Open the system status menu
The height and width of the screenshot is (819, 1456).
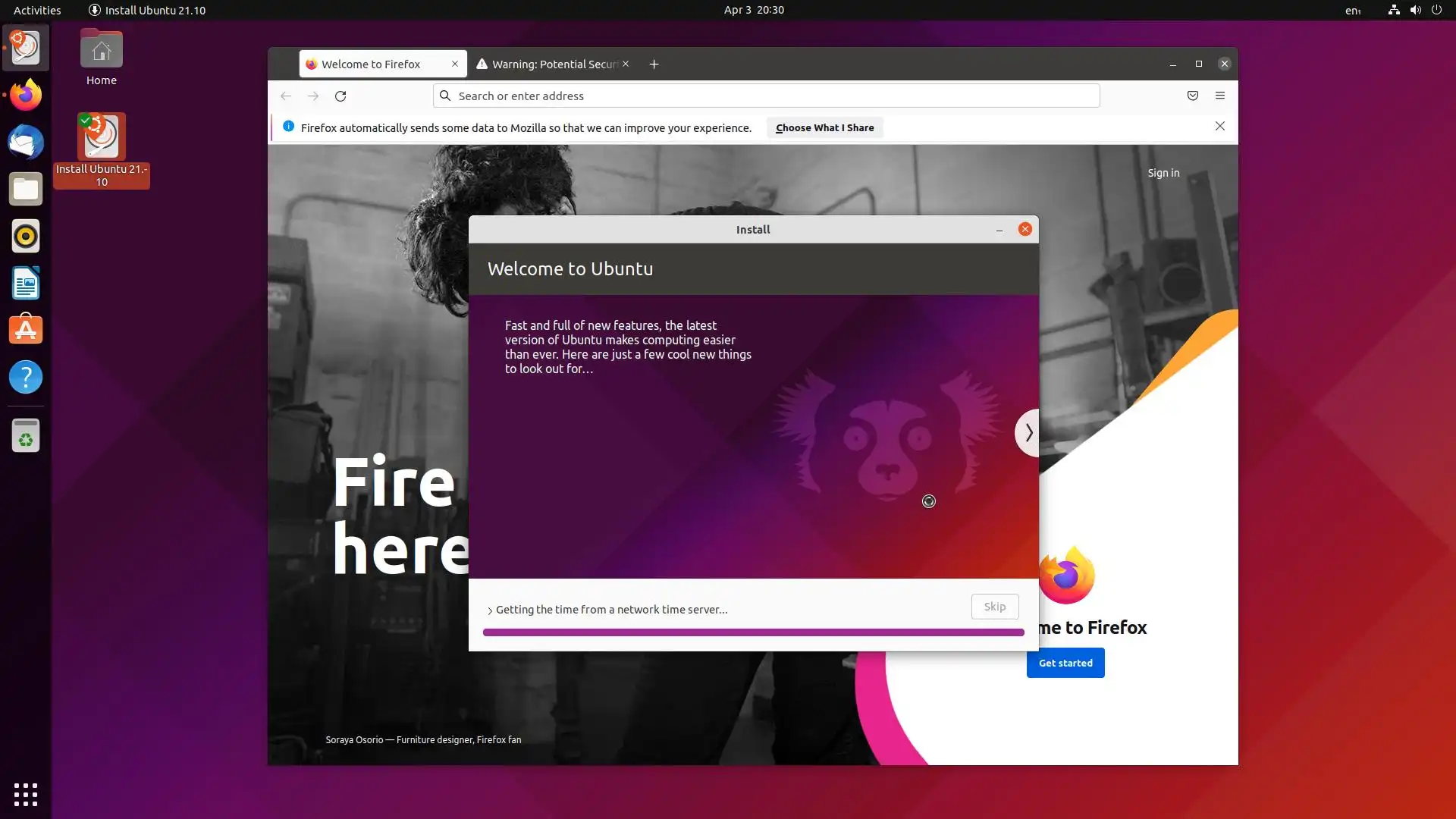[x=1415, y=10]
